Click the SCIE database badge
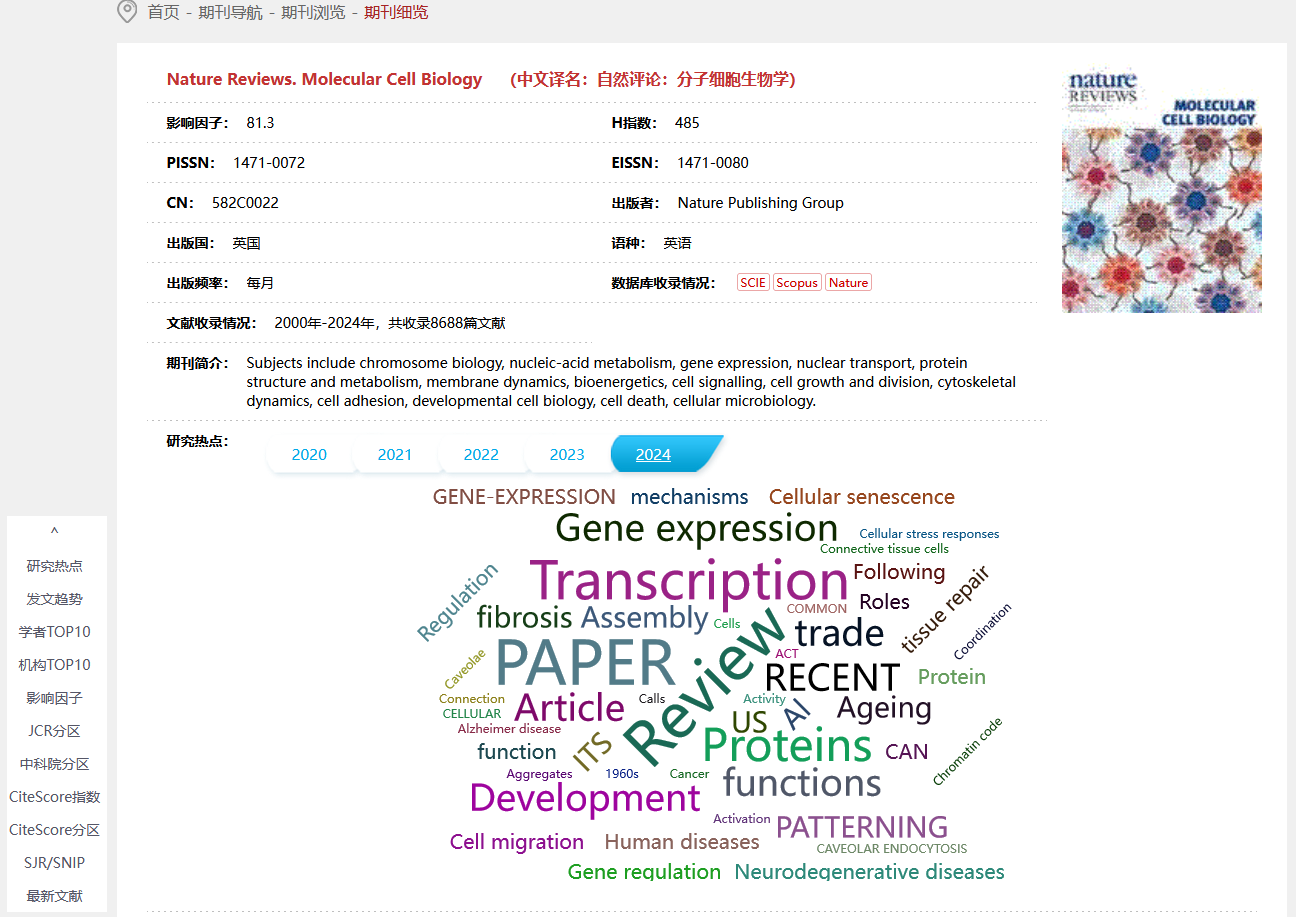Image resolution: width=1296 pixels, height=917 pixels. (753, 283)
